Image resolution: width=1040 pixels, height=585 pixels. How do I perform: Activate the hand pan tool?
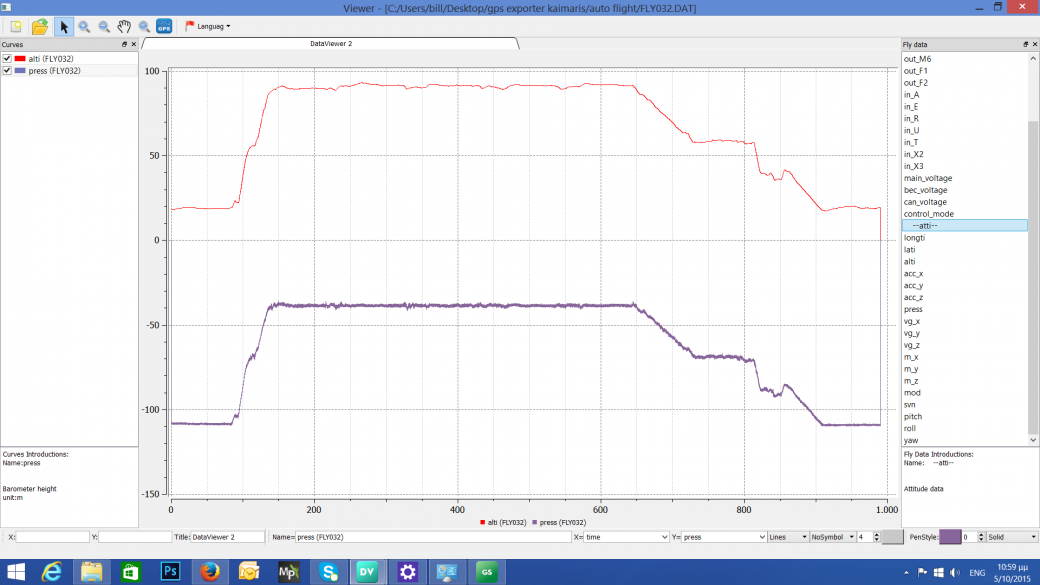pos(124,26)
